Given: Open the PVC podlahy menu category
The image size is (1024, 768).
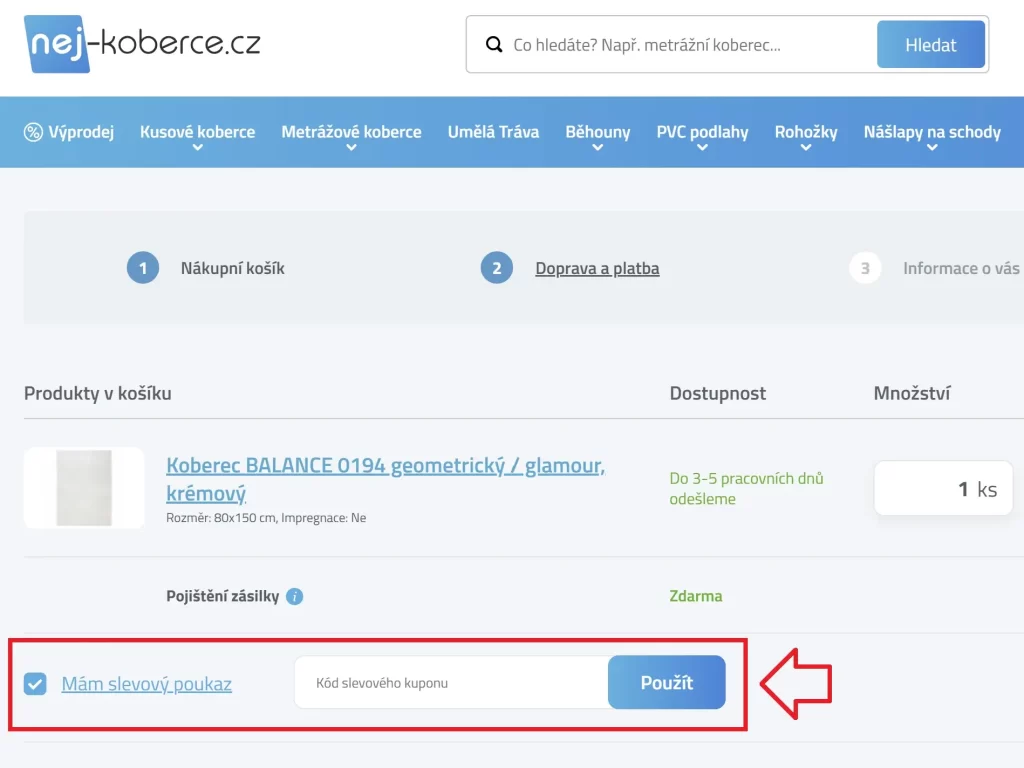Looking at the screenshot, I should 705,131.
